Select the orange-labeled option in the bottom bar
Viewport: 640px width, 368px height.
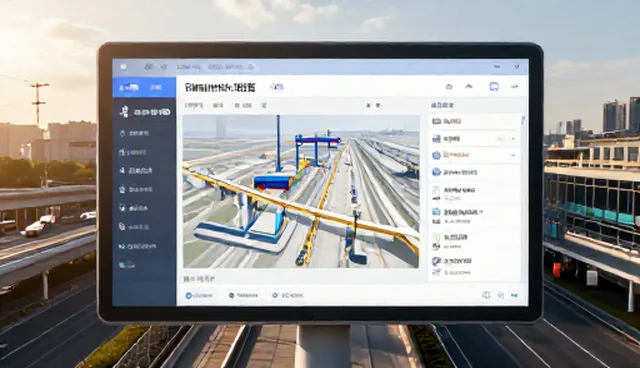pyautogui.click(x=244, y=295)
